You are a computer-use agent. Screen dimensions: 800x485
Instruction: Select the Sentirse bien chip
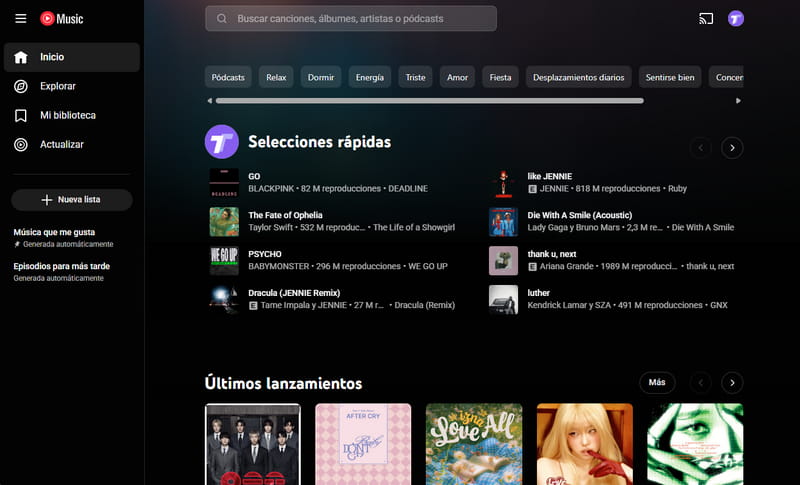coord(670,77)
